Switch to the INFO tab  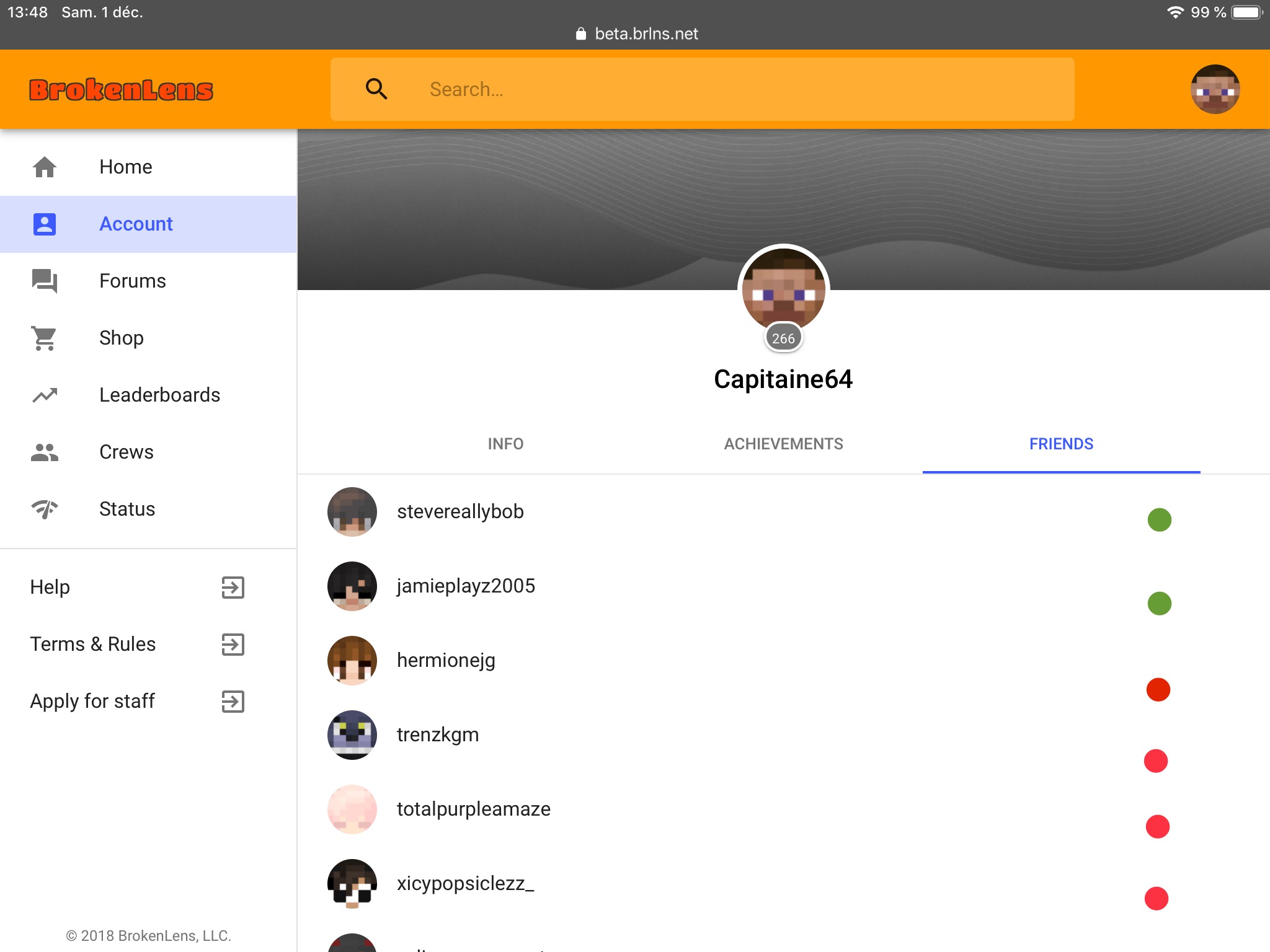coord(505,444)
